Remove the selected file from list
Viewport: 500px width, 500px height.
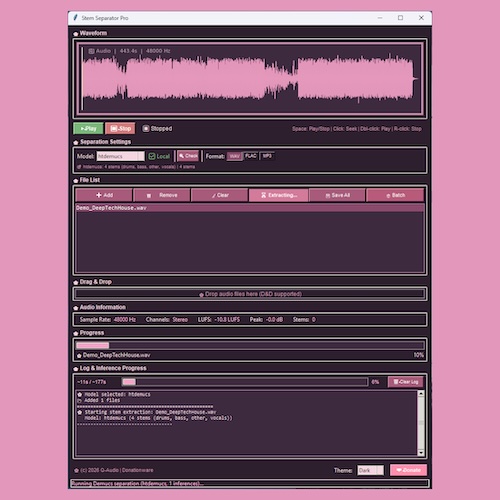[x=162, y=195]
